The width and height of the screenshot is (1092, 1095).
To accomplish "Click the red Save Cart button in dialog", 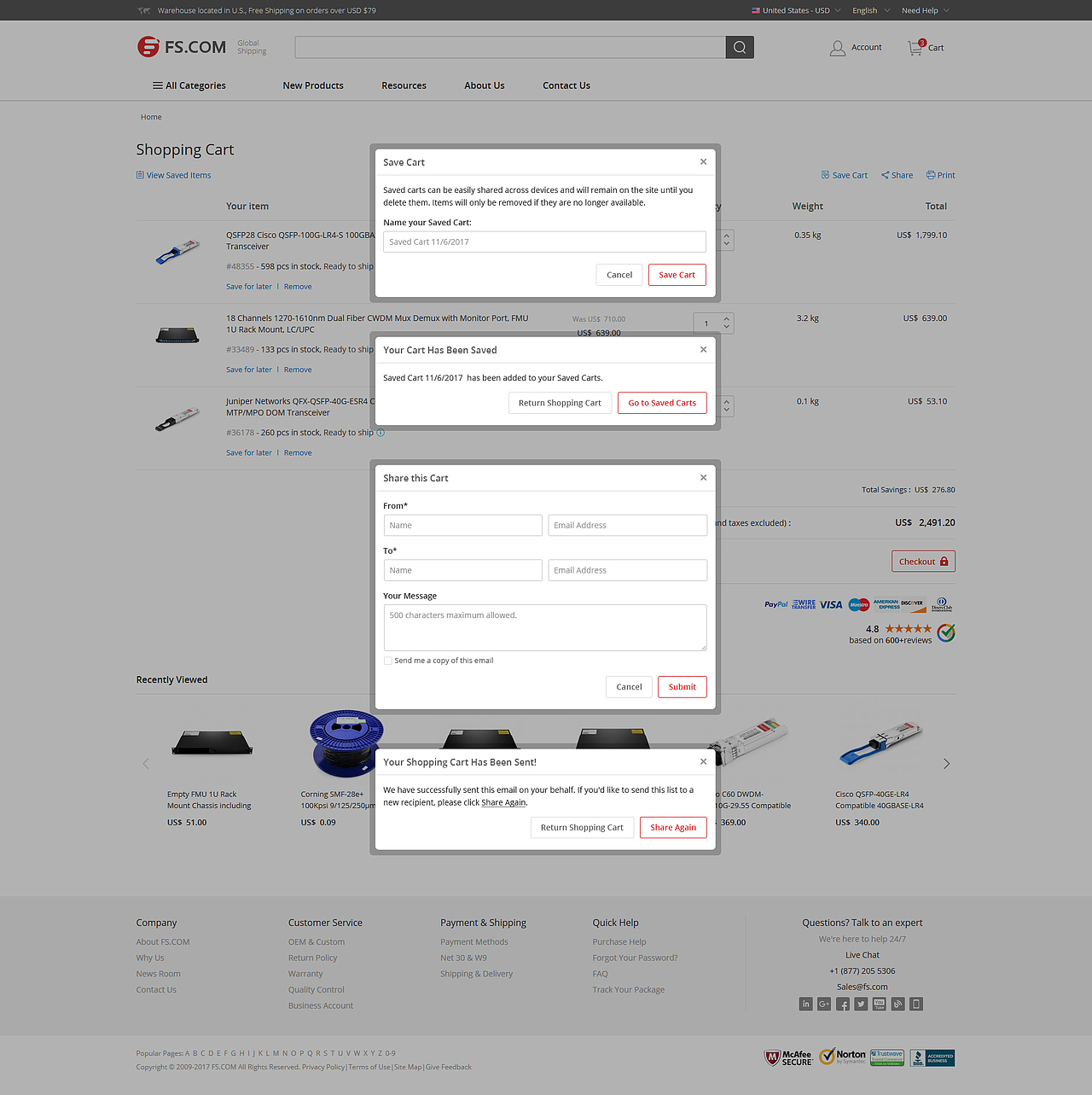I will point(677,275).
